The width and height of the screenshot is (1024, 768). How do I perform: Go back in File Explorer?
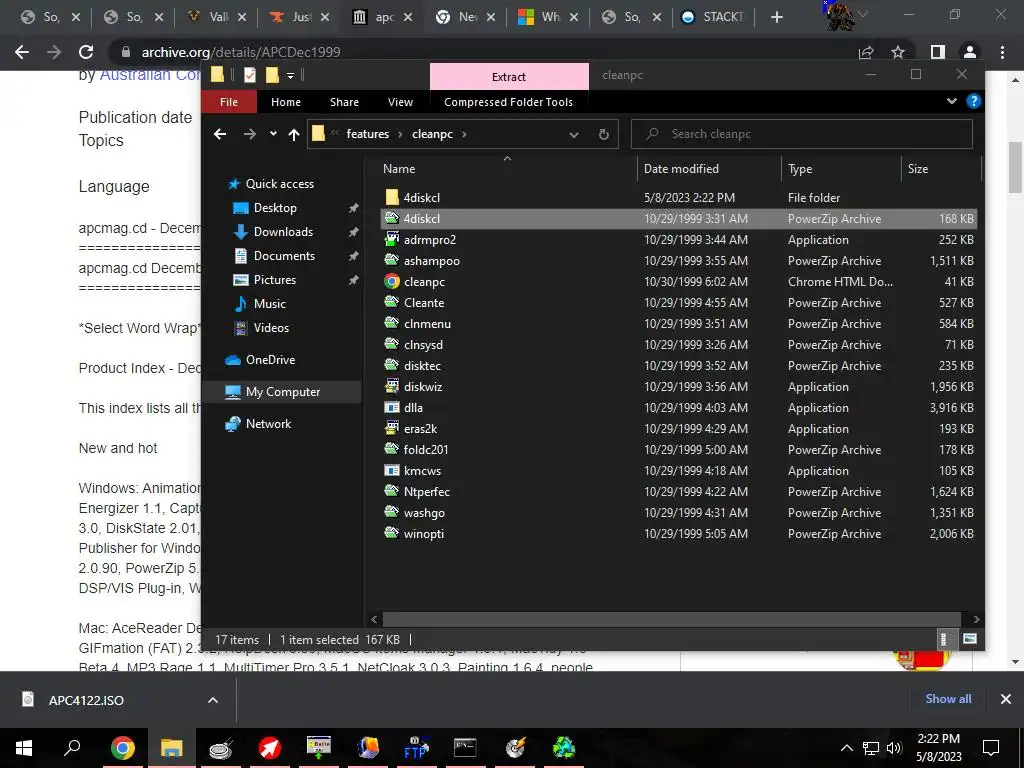[x=220, y=134]
